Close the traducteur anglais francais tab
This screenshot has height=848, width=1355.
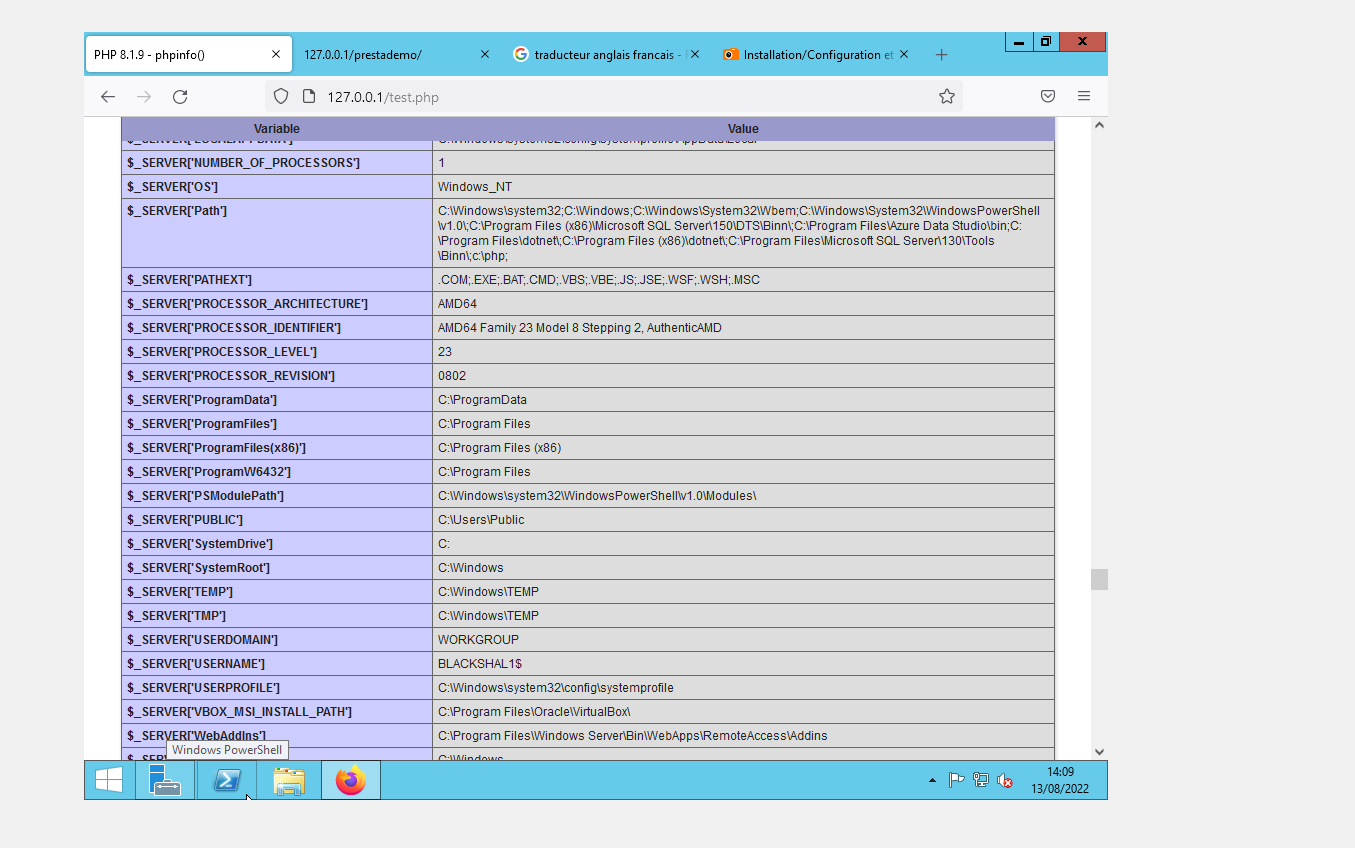(695, 55)
